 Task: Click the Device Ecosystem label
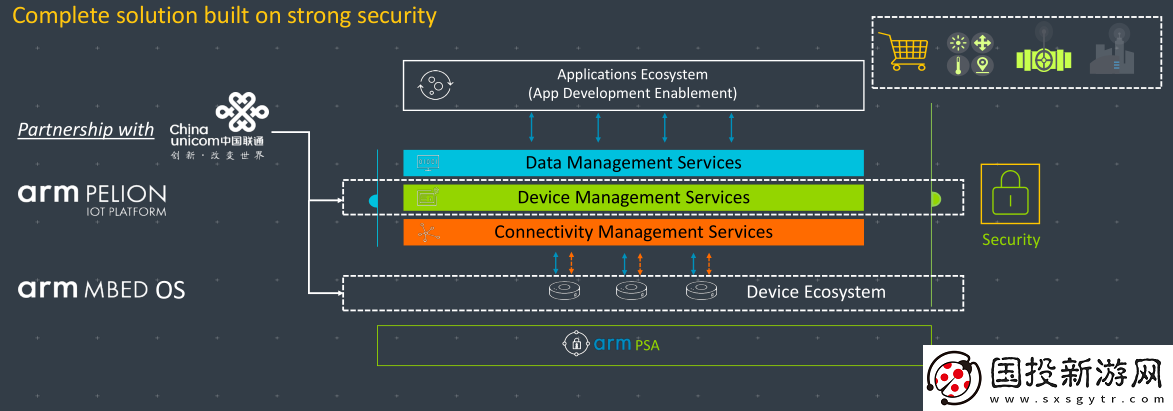pyautogui.click(x=816, y=292)
